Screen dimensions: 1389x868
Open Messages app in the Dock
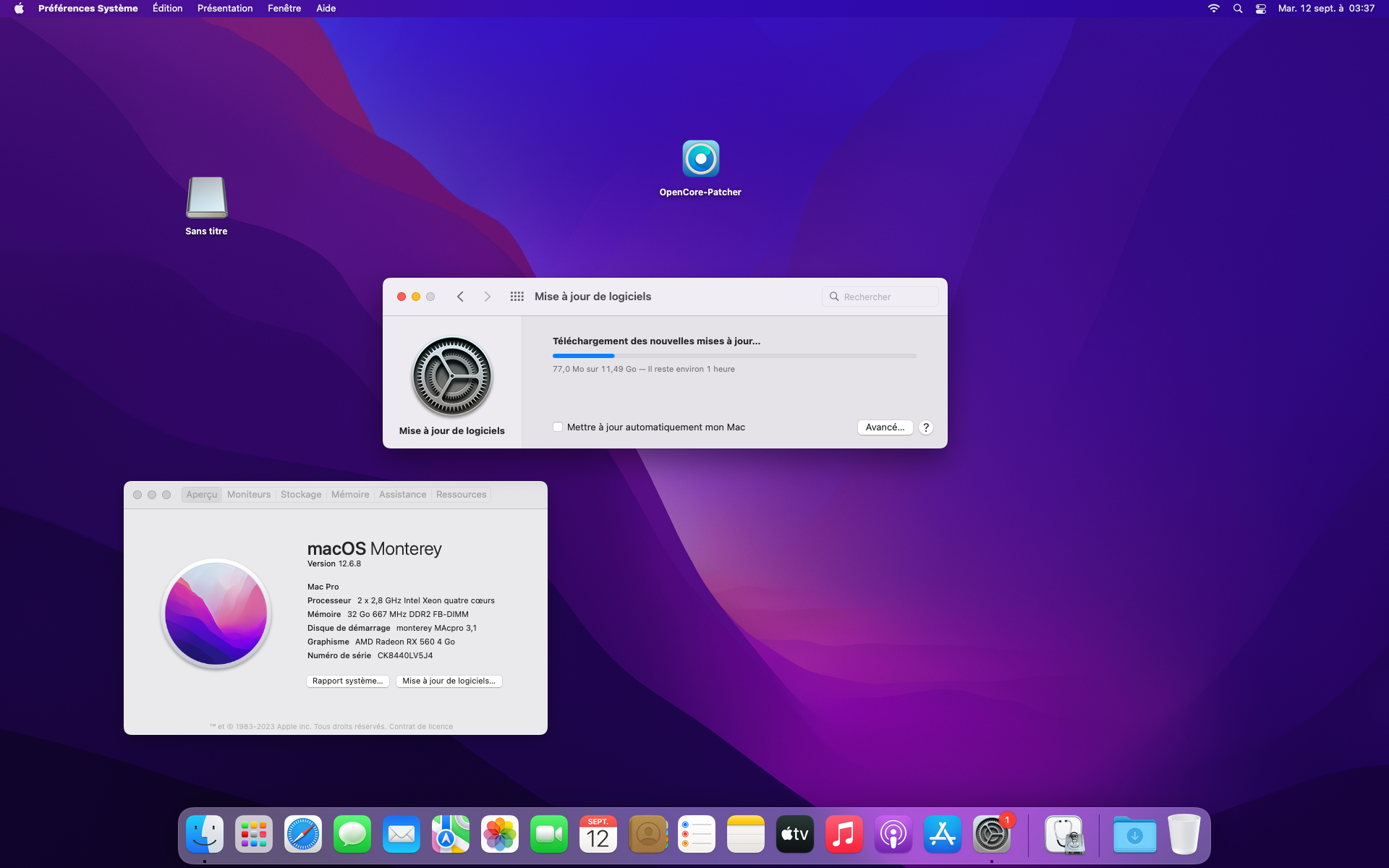(x=352, y=834)
